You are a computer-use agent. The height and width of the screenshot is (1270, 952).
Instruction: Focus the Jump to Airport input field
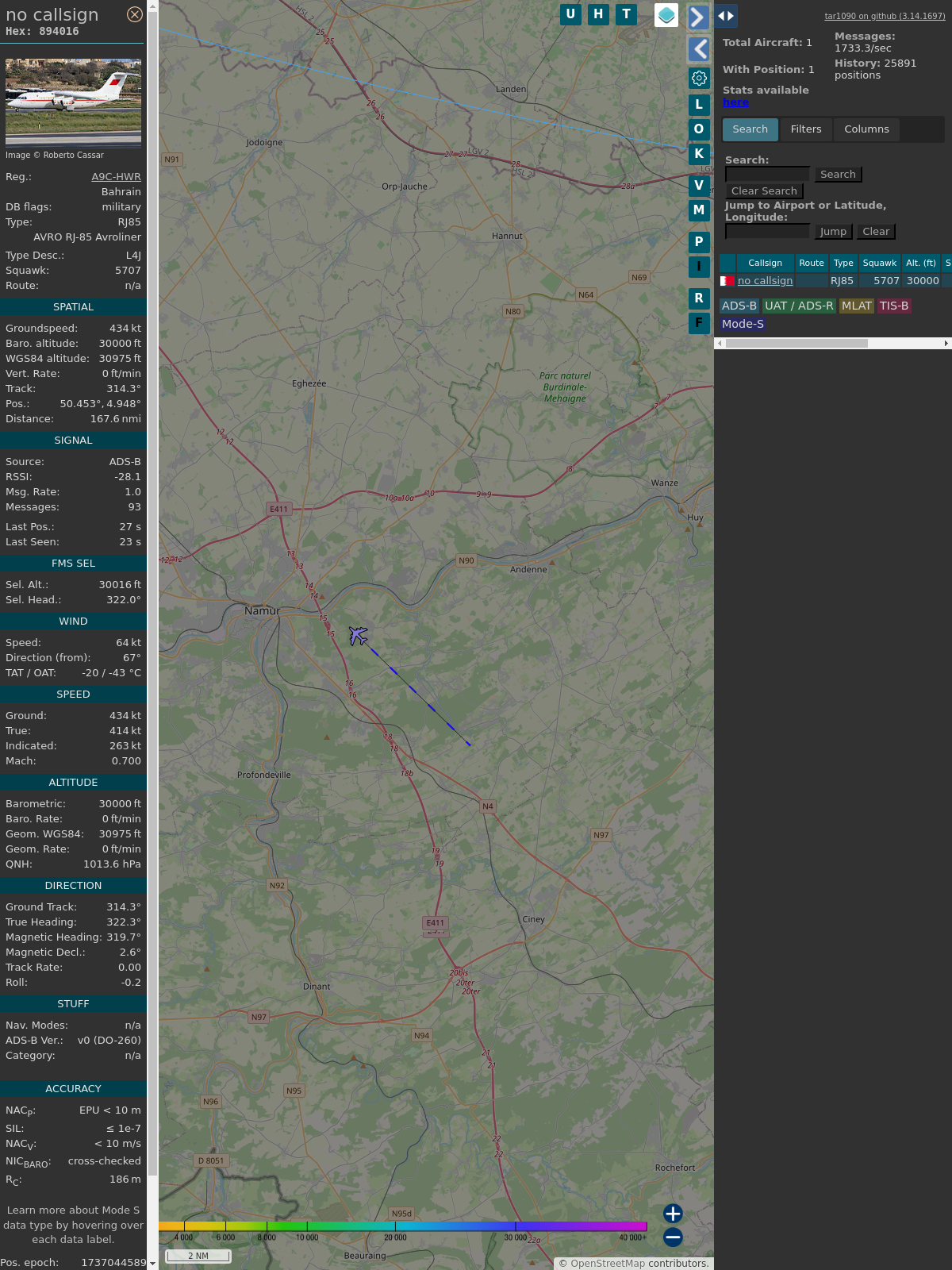(x=767, y=232)
